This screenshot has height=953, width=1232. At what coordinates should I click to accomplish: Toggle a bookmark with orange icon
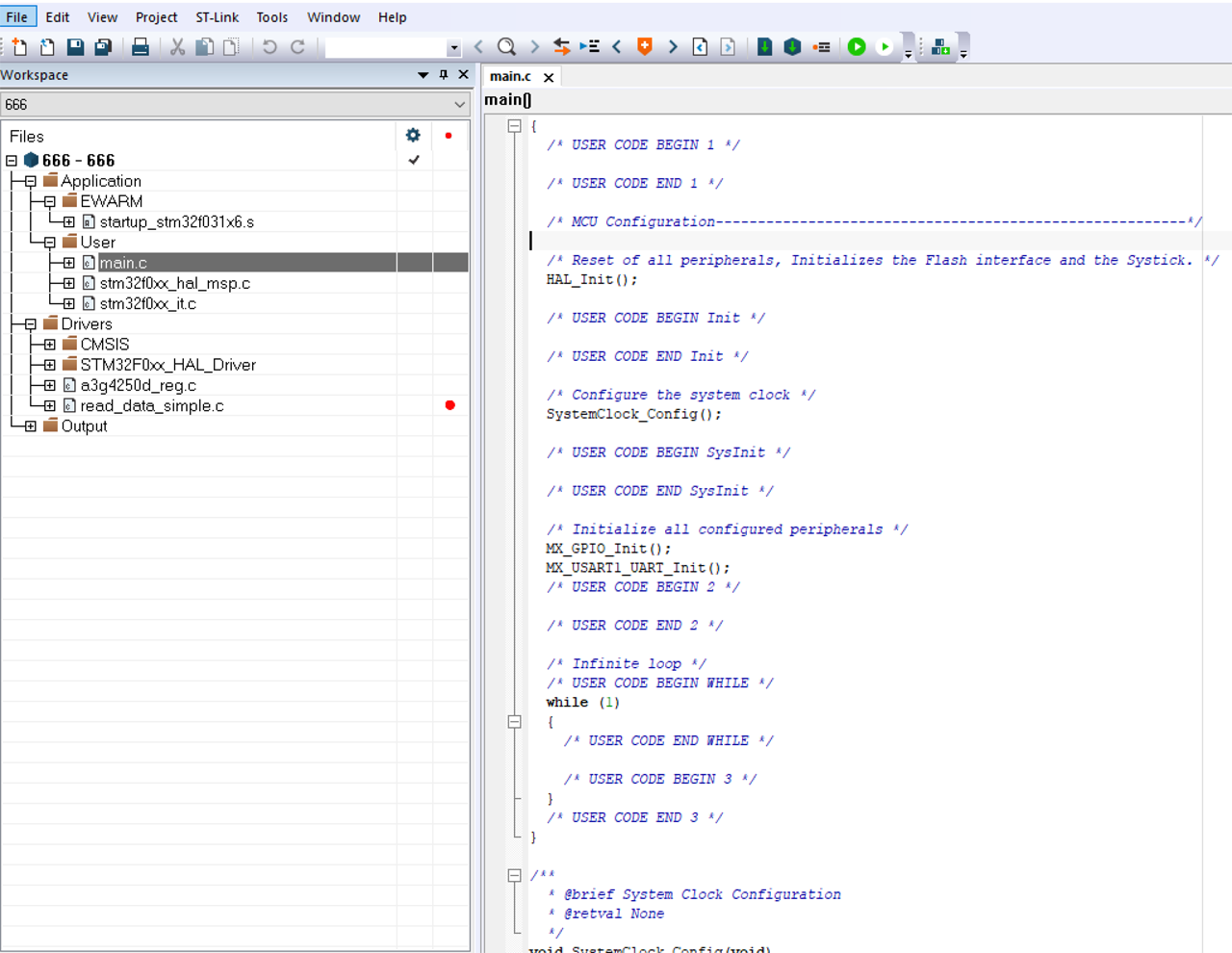click(x=645, y=46)
